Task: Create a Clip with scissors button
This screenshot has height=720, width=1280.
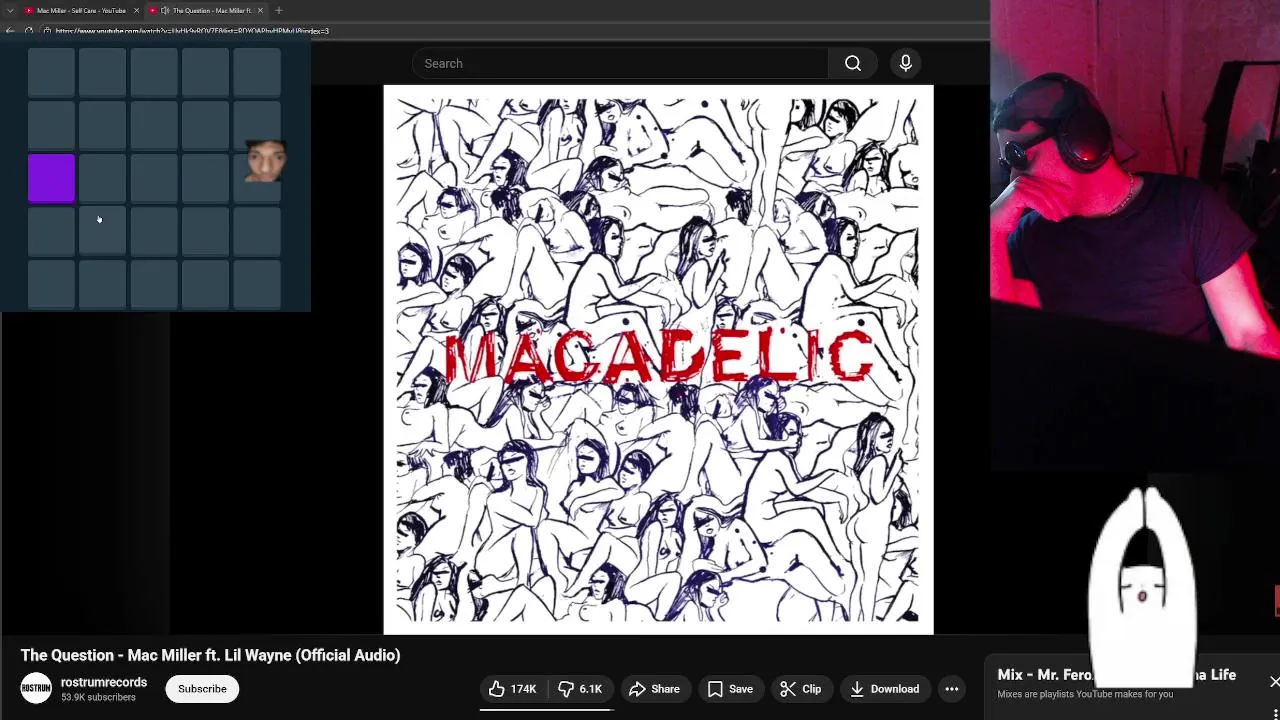Action: pyautogui.click(x=800, y=689)
